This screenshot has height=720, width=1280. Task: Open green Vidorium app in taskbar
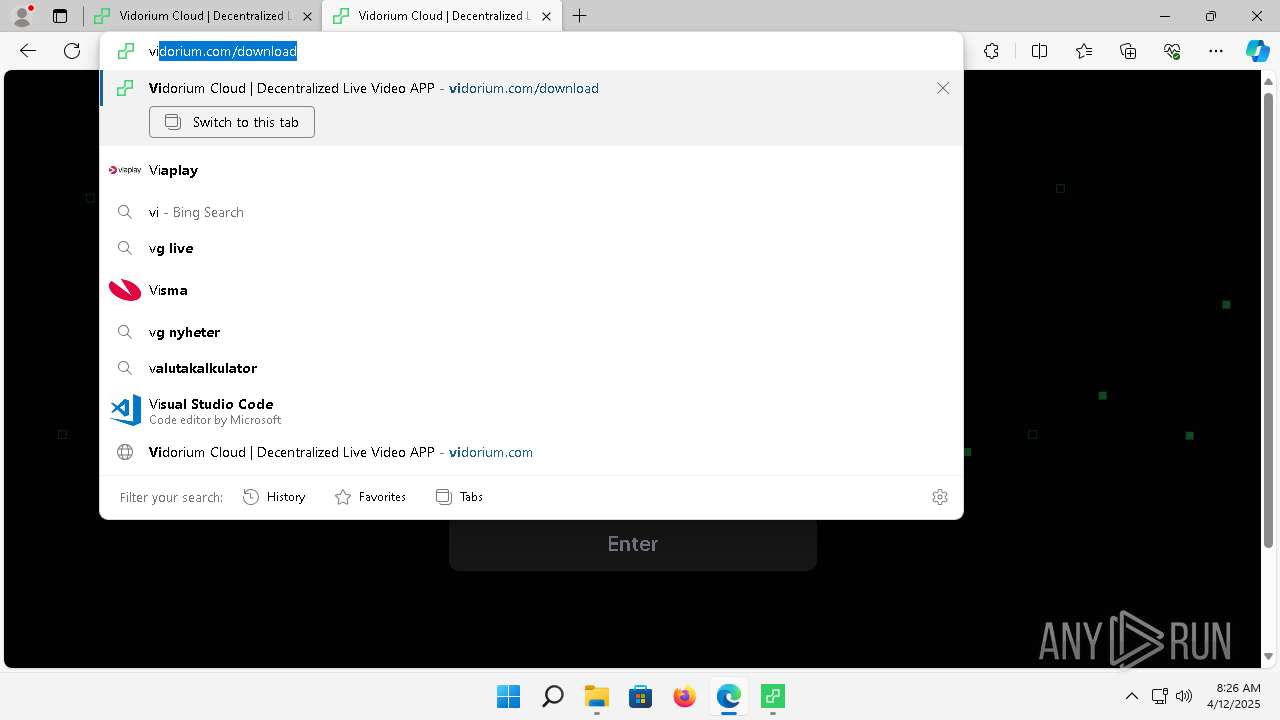point(772,696)
